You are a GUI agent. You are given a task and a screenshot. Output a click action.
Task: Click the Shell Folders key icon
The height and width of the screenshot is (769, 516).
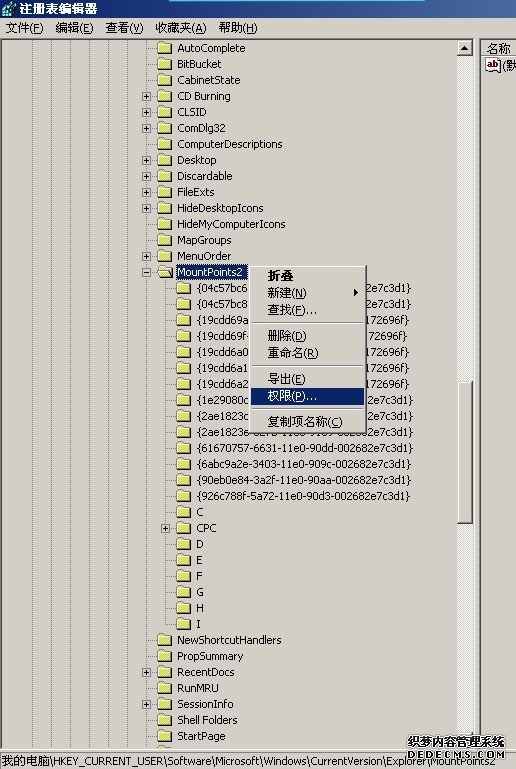(x=164, y=720)
